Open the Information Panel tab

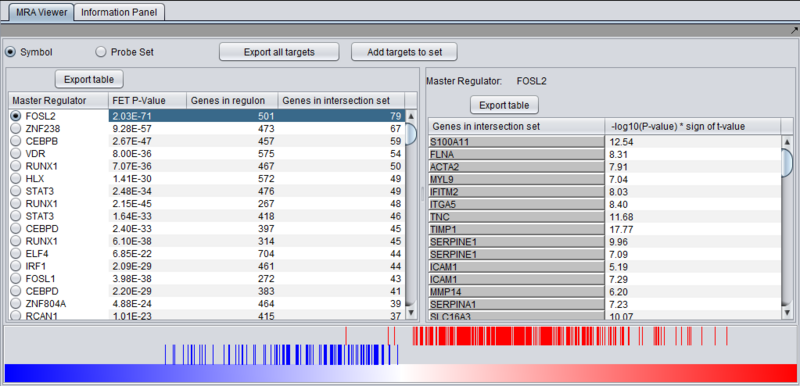click(x=119, y=12)
